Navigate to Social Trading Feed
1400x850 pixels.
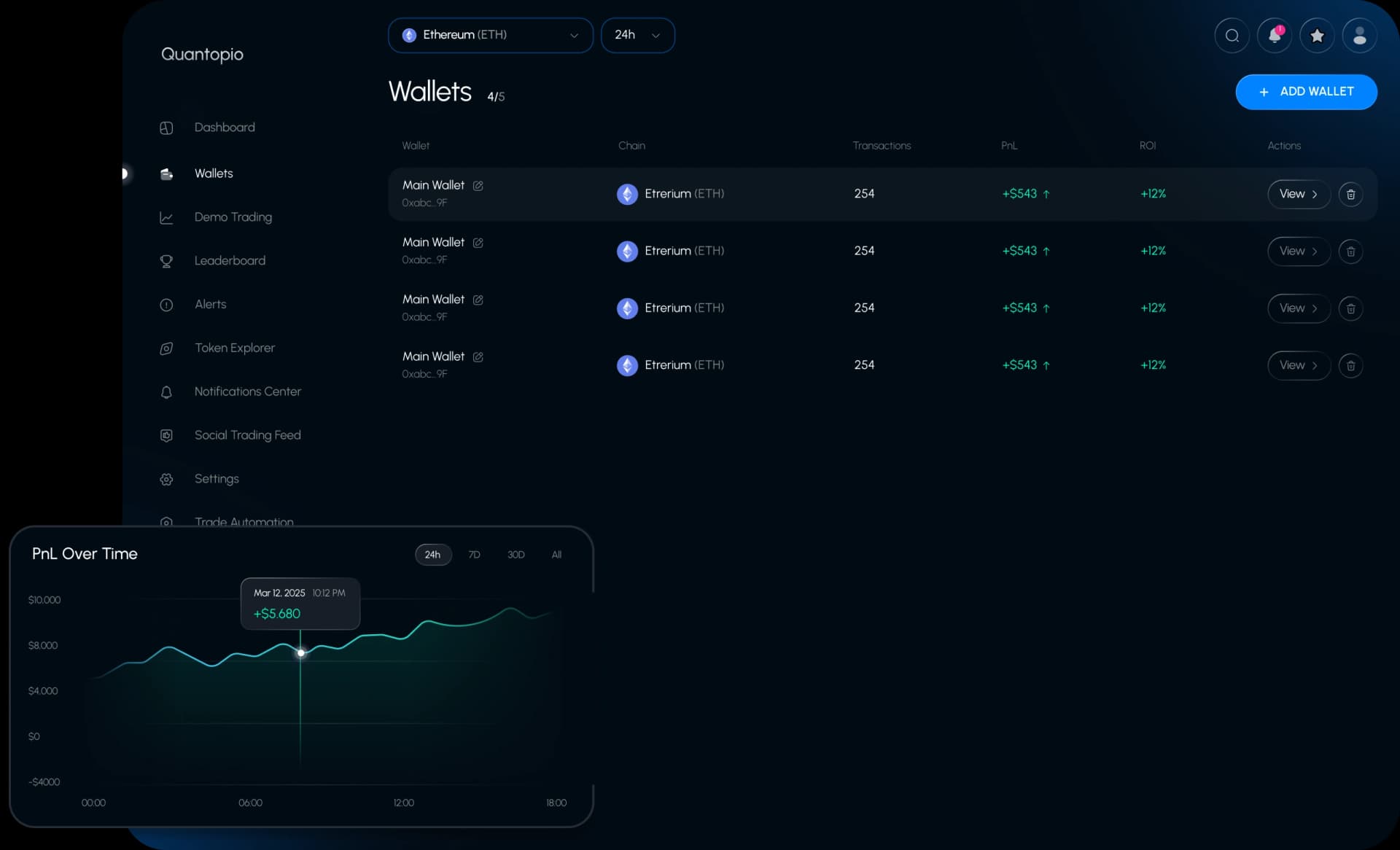pyautogui.click(x=247, y=435)
